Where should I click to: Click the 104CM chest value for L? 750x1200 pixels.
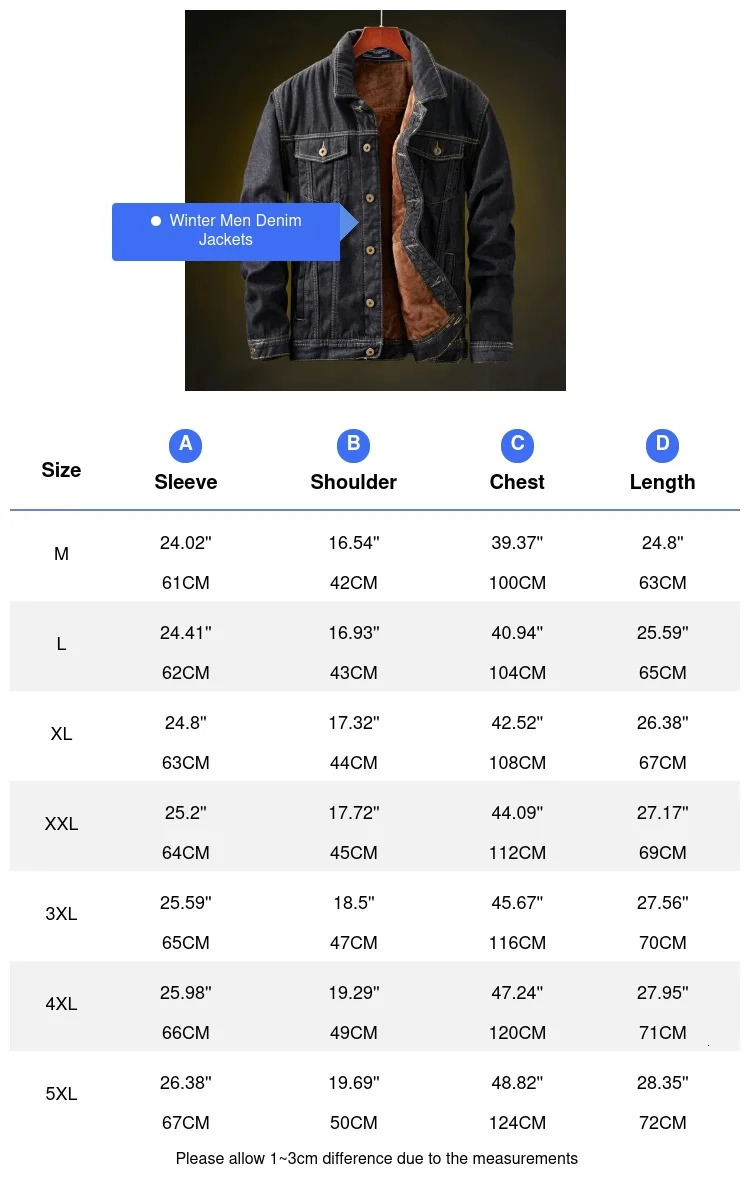point(517,673)
